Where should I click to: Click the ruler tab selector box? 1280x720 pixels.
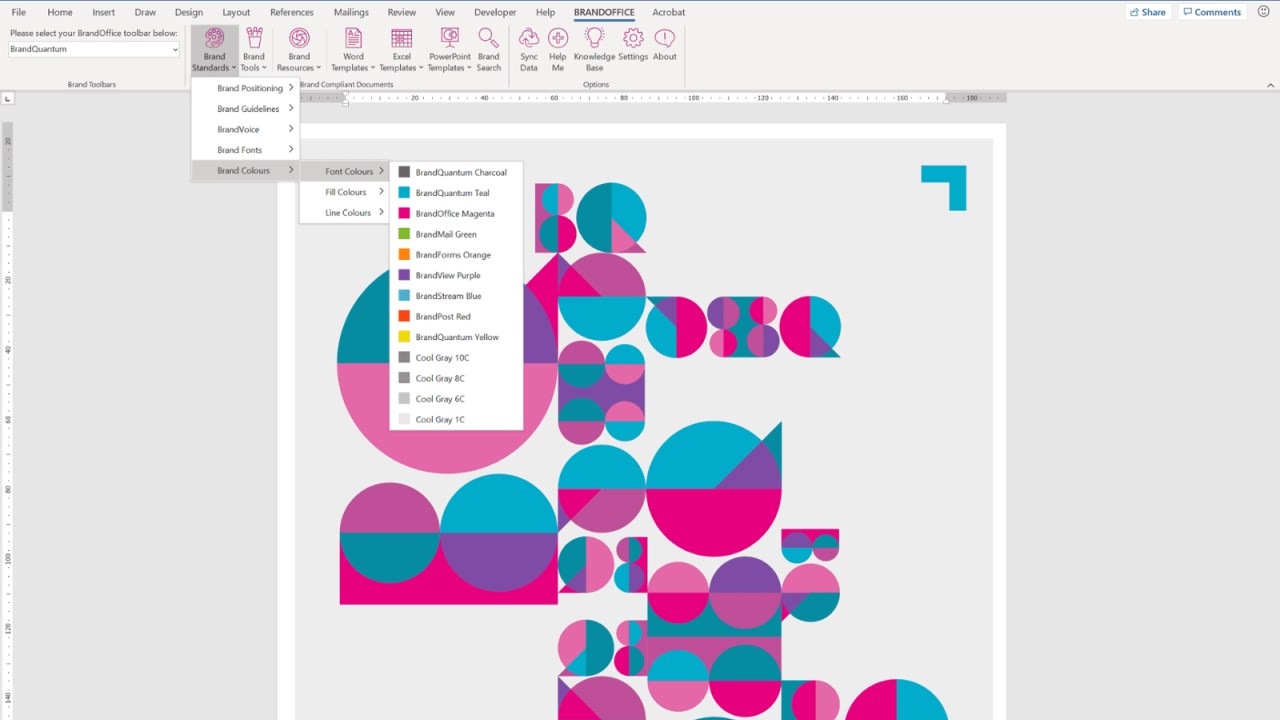click(x=8, y=98)
